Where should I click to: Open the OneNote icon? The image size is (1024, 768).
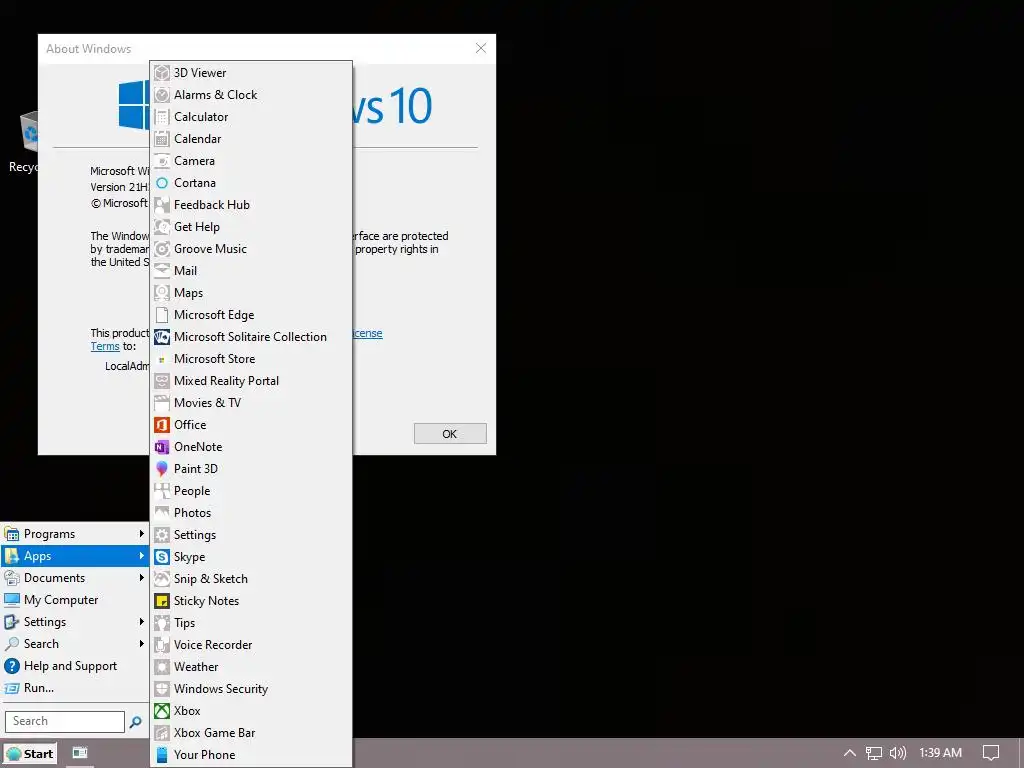tap(162, 447)
